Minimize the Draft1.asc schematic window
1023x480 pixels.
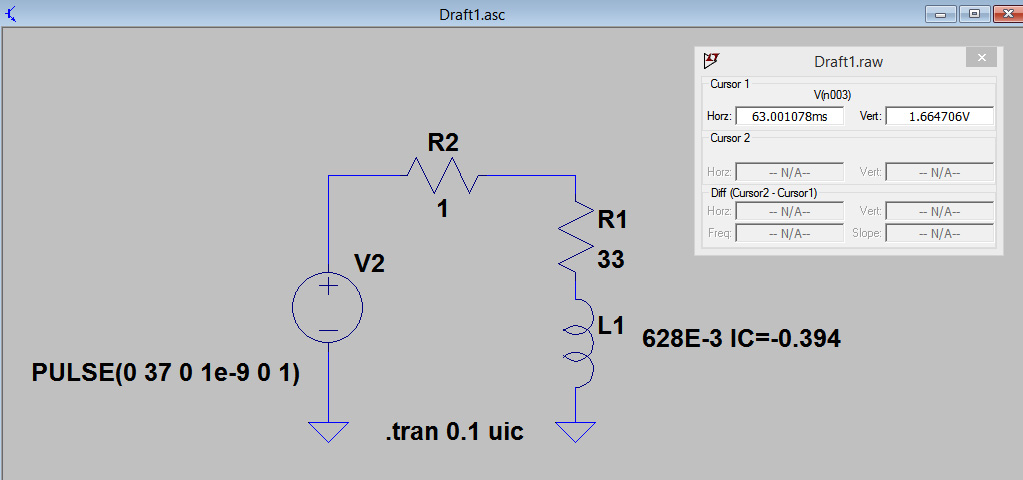click(x=941, y=13)
